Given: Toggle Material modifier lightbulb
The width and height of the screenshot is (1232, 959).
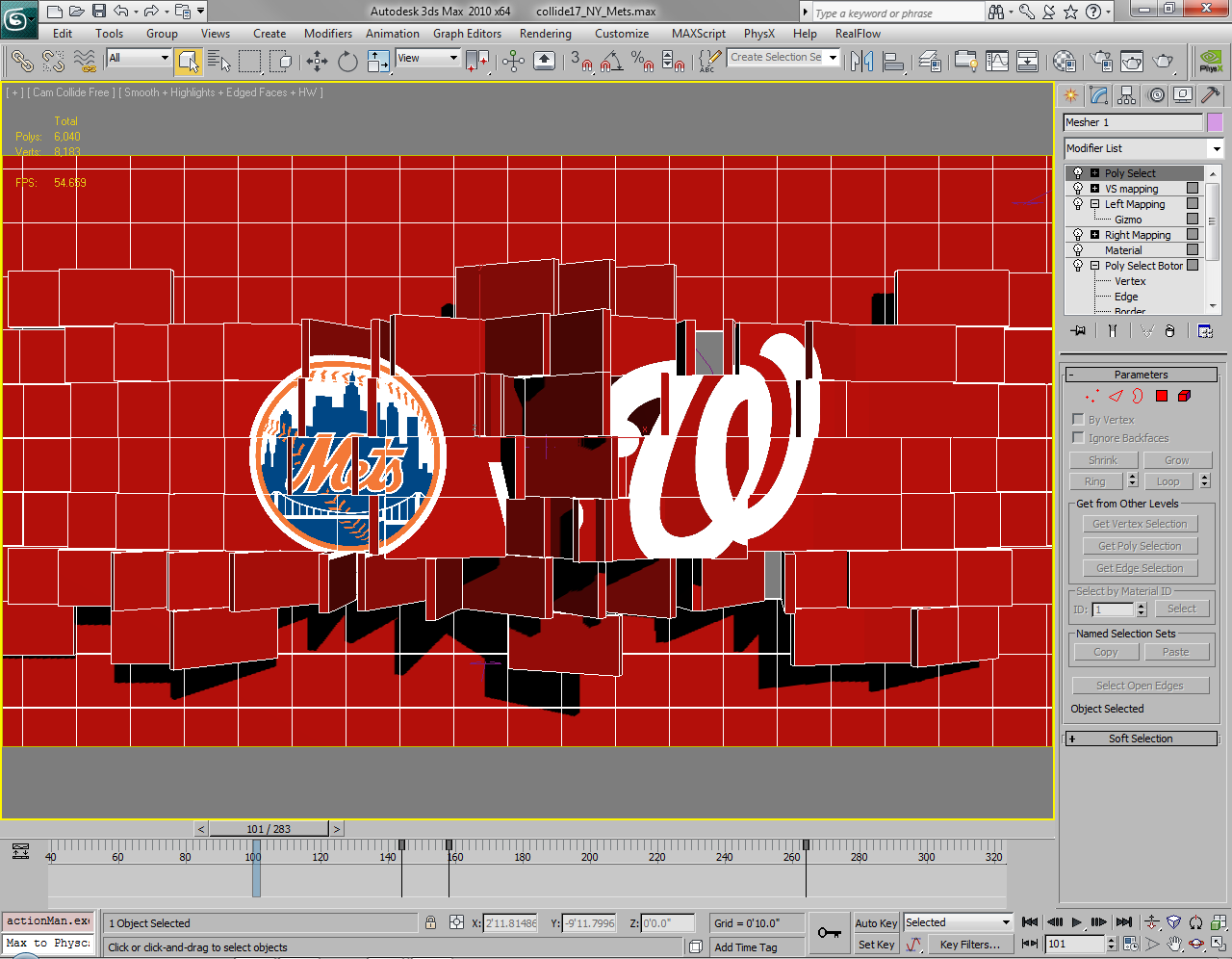Looking at the screenshot, I should (x=1078, y=250).
